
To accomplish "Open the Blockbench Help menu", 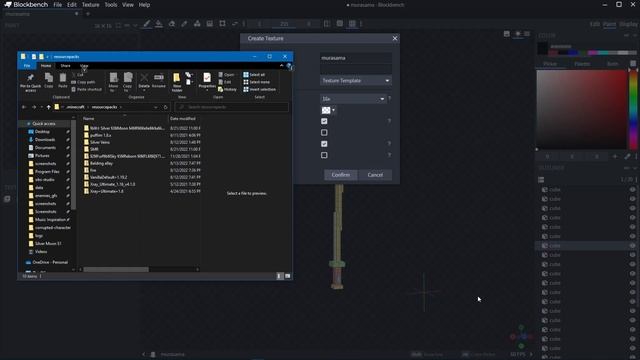I will (x=144, y=5).
